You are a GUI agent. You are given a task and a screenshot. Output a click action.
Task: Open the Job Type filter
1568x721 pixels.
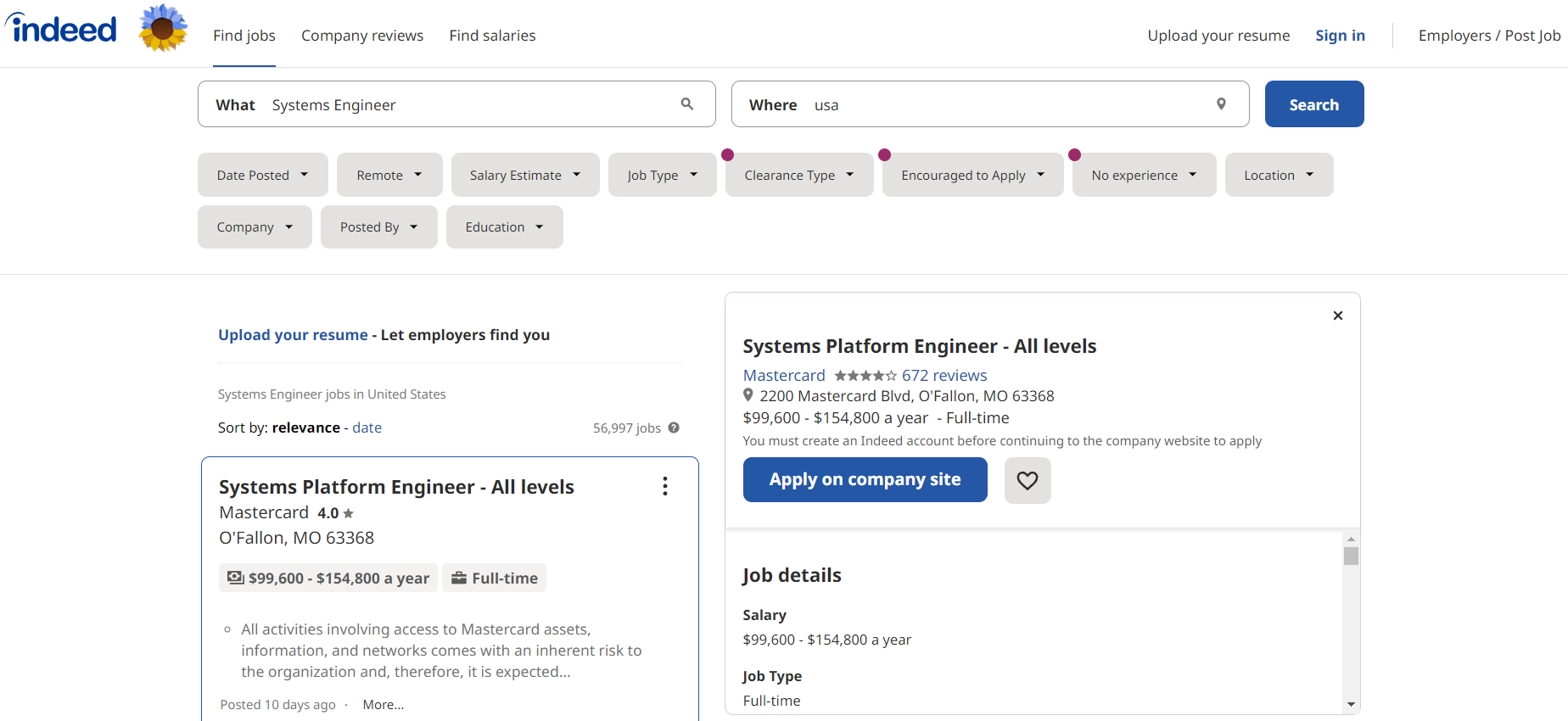pyautogui.click(x=663, y=175)
